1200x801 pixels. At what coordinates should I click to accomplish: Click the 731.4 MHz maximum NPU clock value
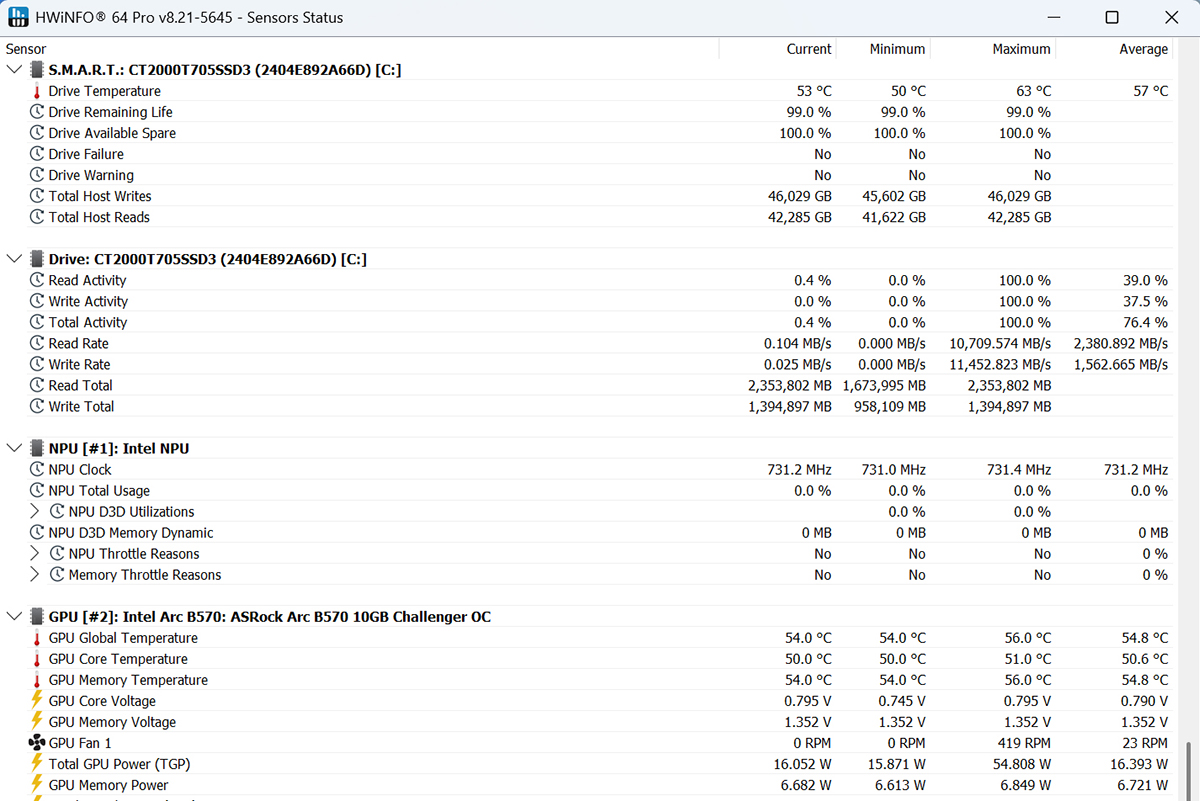click(x=1019, y=469)
